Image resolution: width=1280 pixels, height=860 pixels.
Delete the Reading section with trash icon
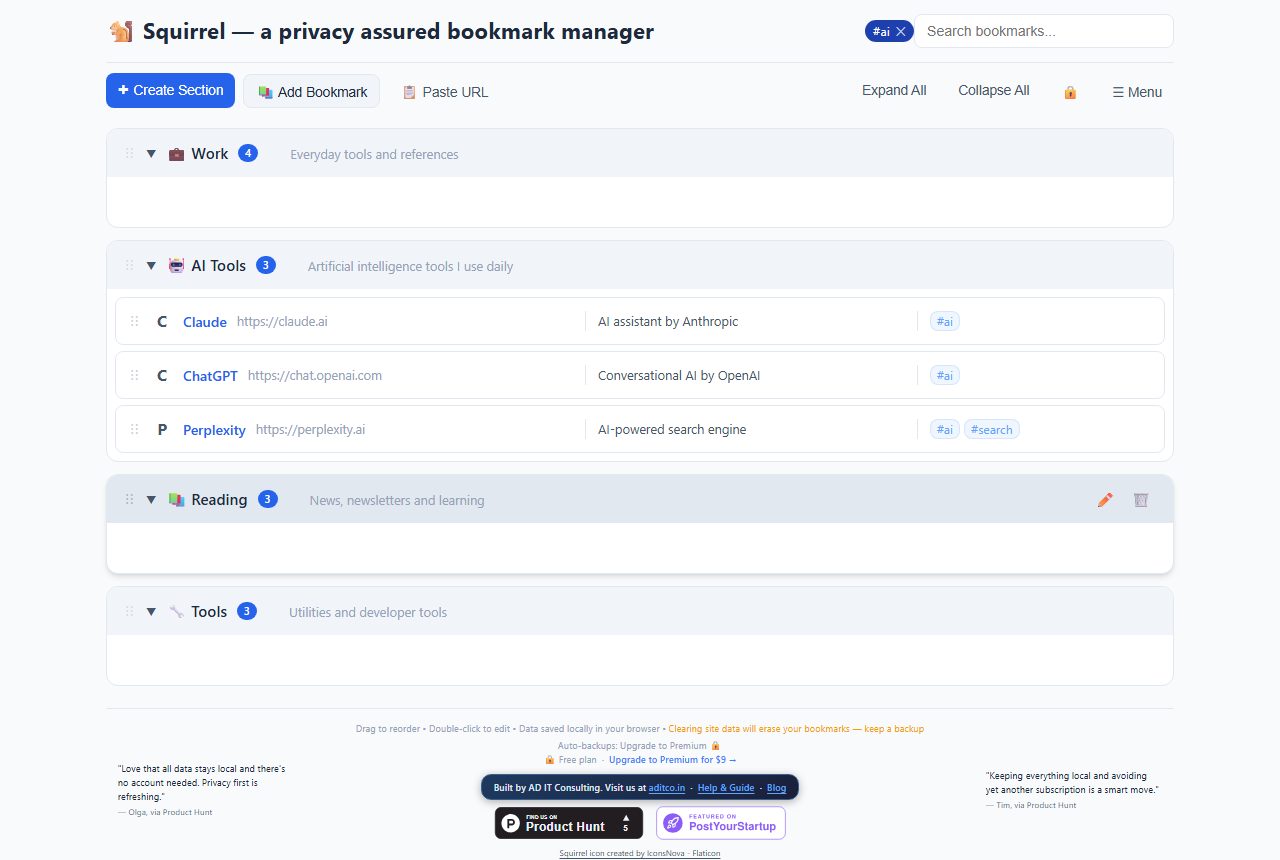(1141, 500)
